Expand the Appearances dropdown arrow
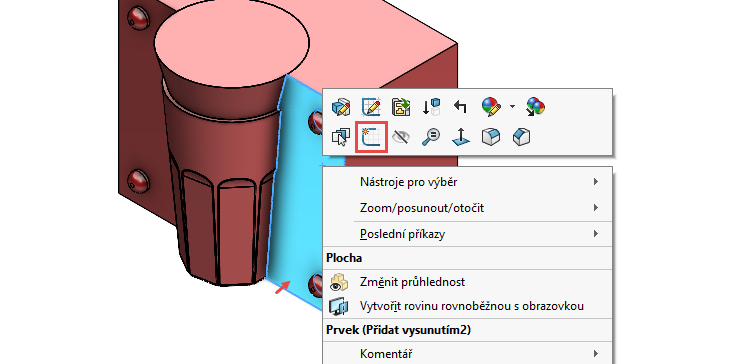The height and width of the screenshot is (364, 750). click(x=512, y=106)
